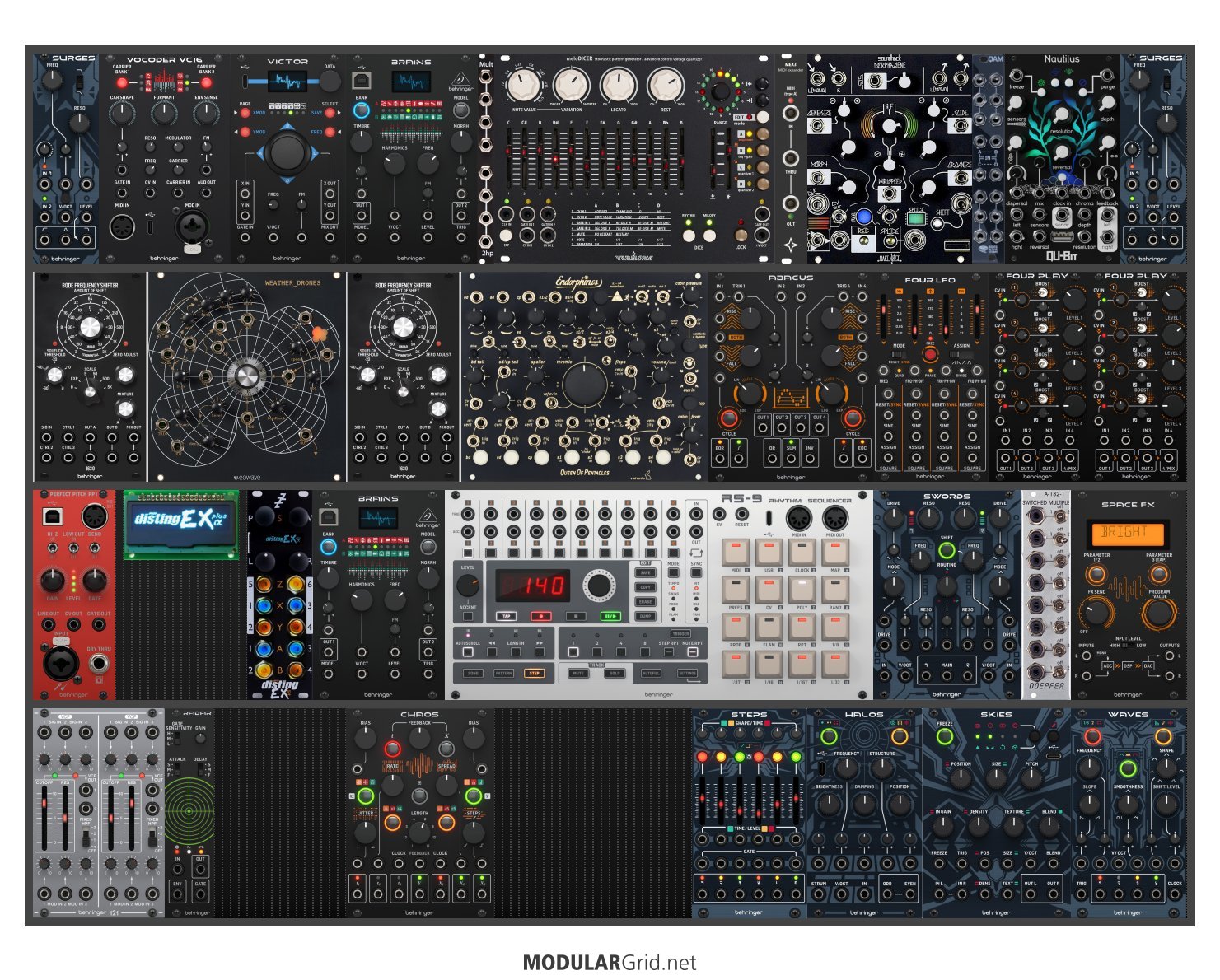
Task: Click the NOTE VALUE knob on meloDICER
Action: point(522,86)
